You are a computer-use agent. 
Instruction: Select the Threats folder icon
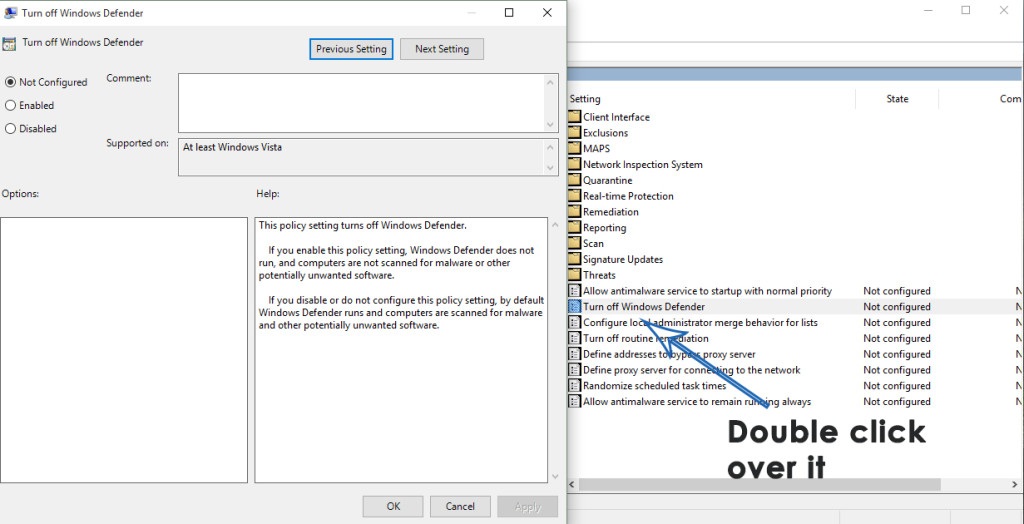pos(574,275)
